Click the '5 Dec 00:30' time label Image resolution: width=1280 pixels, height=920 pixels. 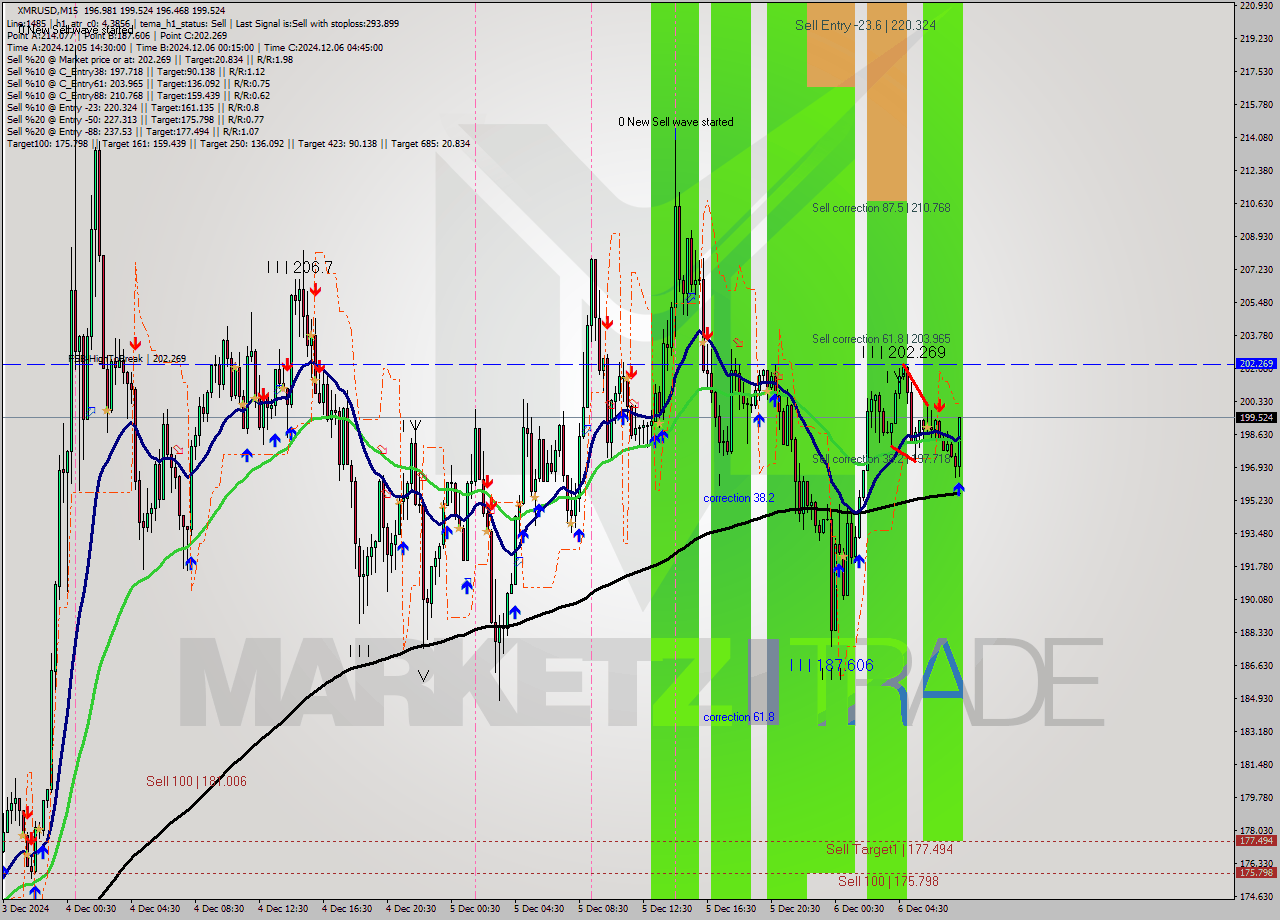pos(475,909)
